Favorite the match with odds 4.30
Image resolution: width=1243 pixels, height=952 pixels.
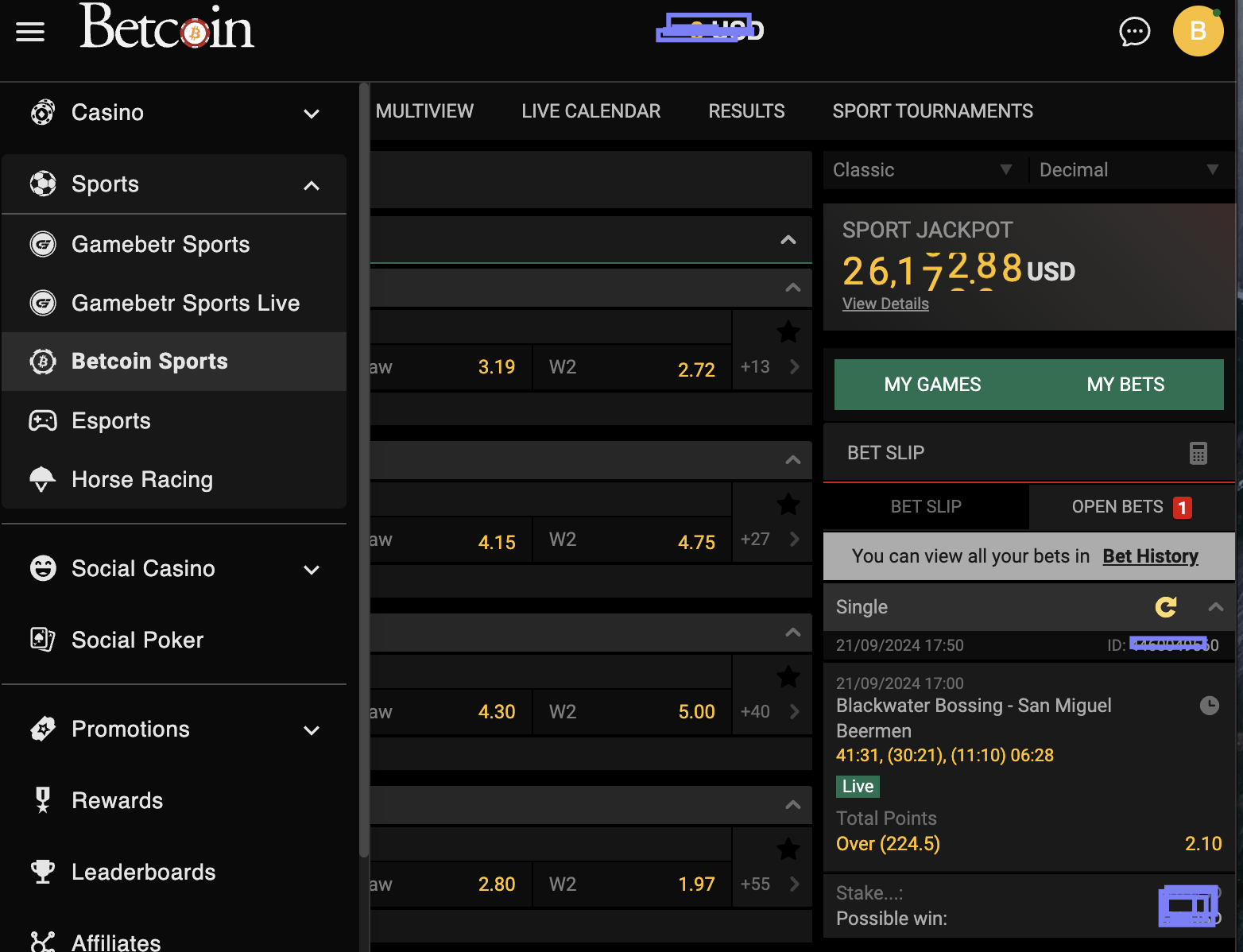pos(788,676)
